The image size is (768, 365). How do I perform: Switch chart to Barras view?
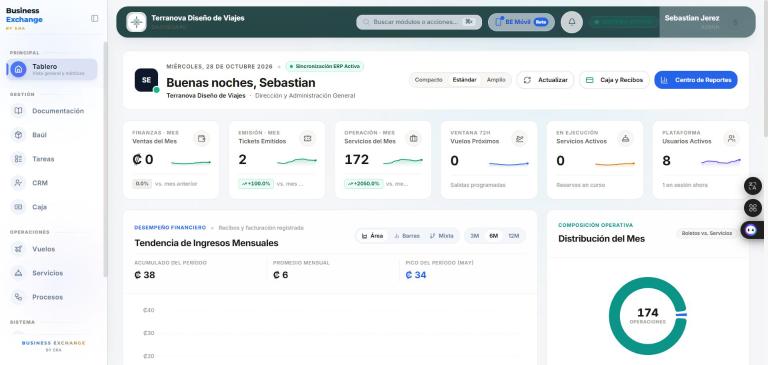[x=407, y=236]
